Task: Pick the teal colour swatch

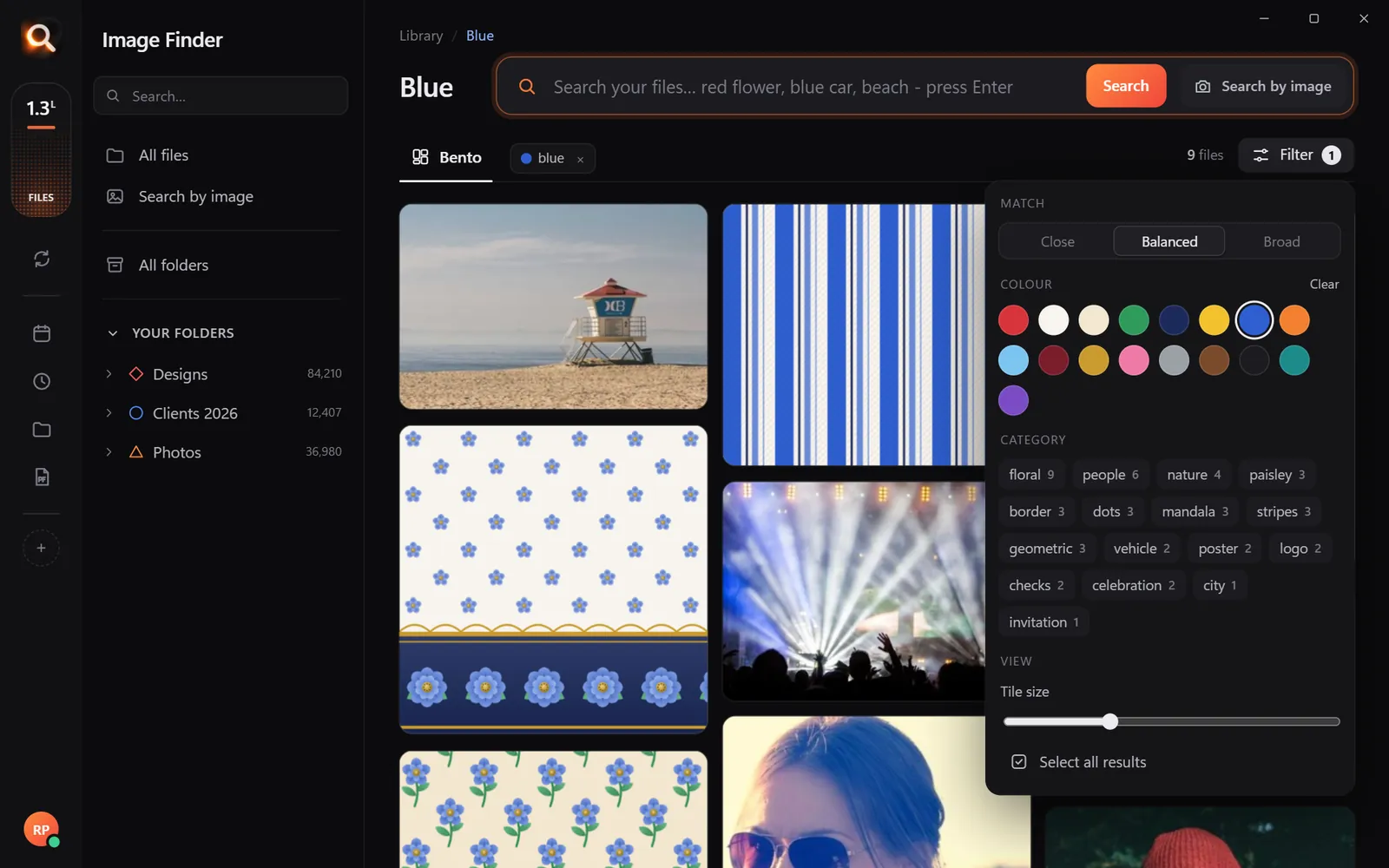Action: coord(1294,360)
